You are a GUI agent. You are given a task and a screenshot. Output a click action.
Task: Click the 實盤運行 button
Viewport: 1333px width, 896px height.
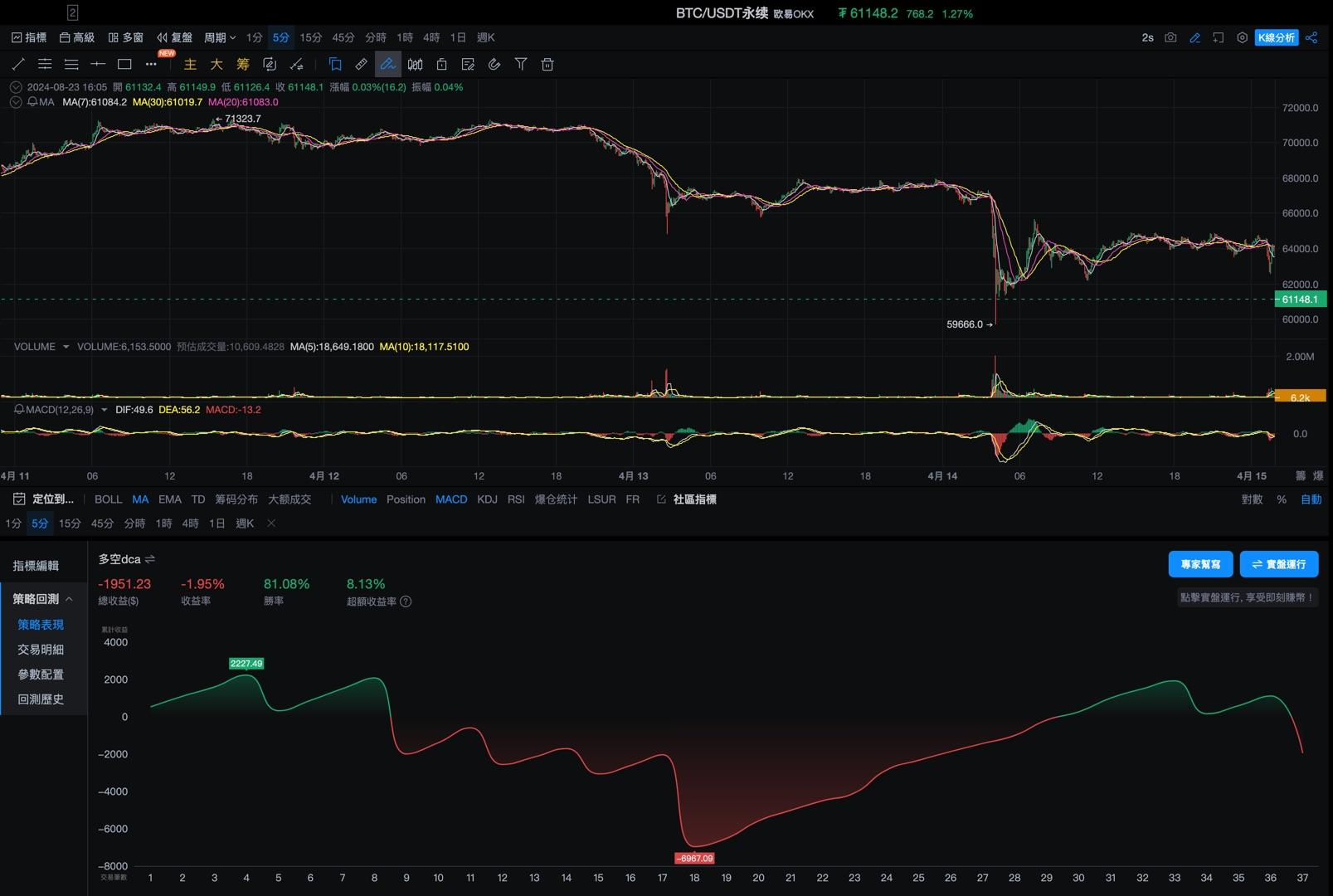[x=1279, y=564]
